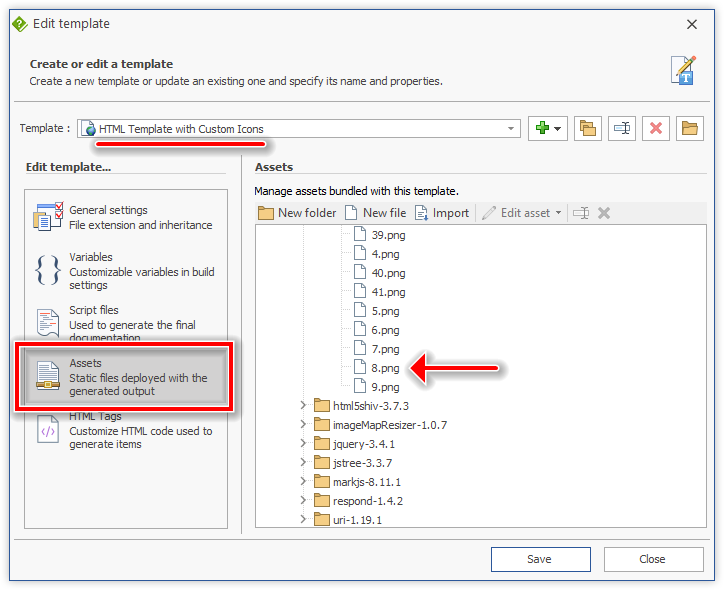Select respond-1.4.2 folder name

click(368, 501)
